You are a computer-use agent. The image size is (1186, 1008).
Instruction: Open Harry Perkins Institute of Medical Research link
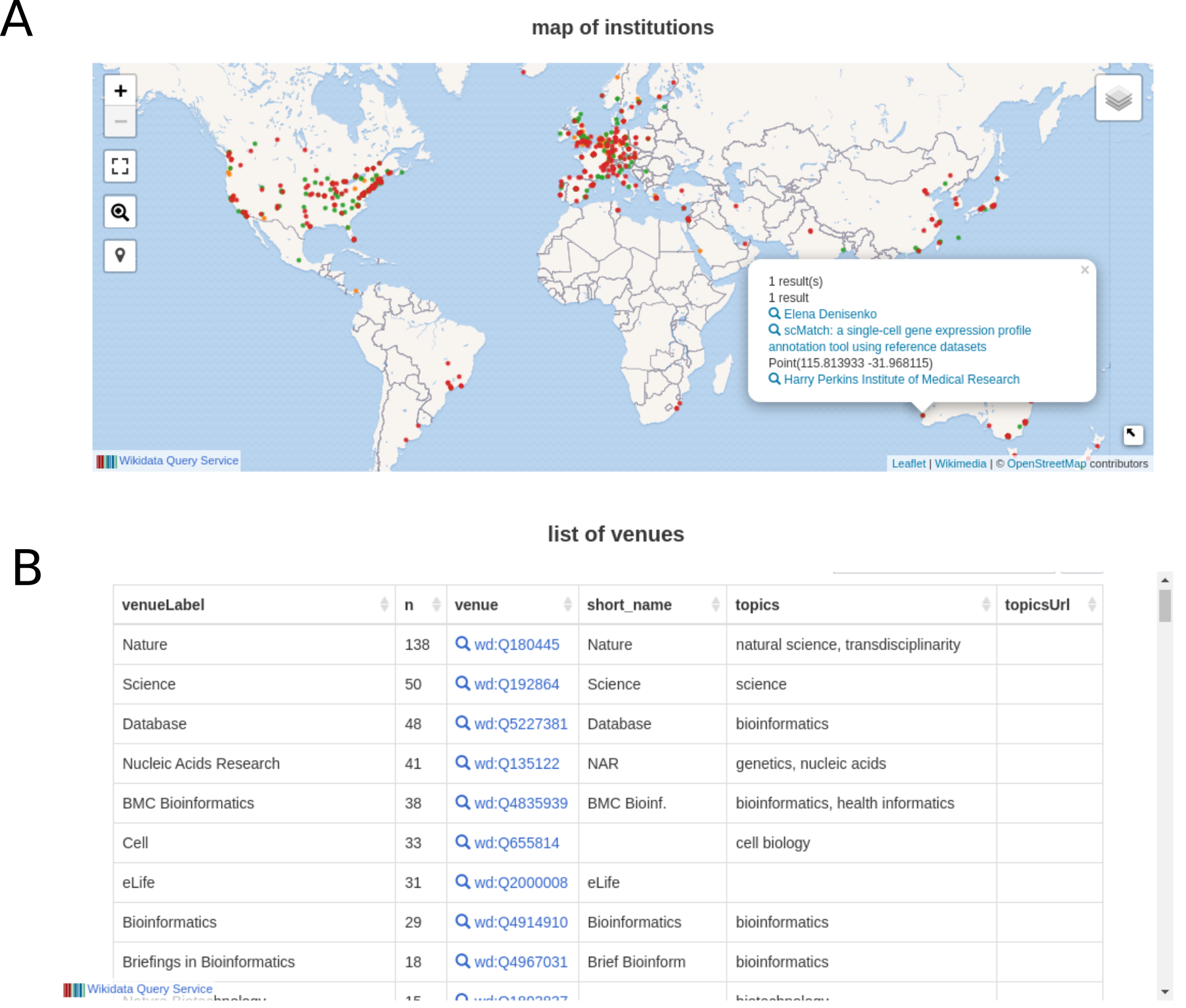[x=901, y=379]
